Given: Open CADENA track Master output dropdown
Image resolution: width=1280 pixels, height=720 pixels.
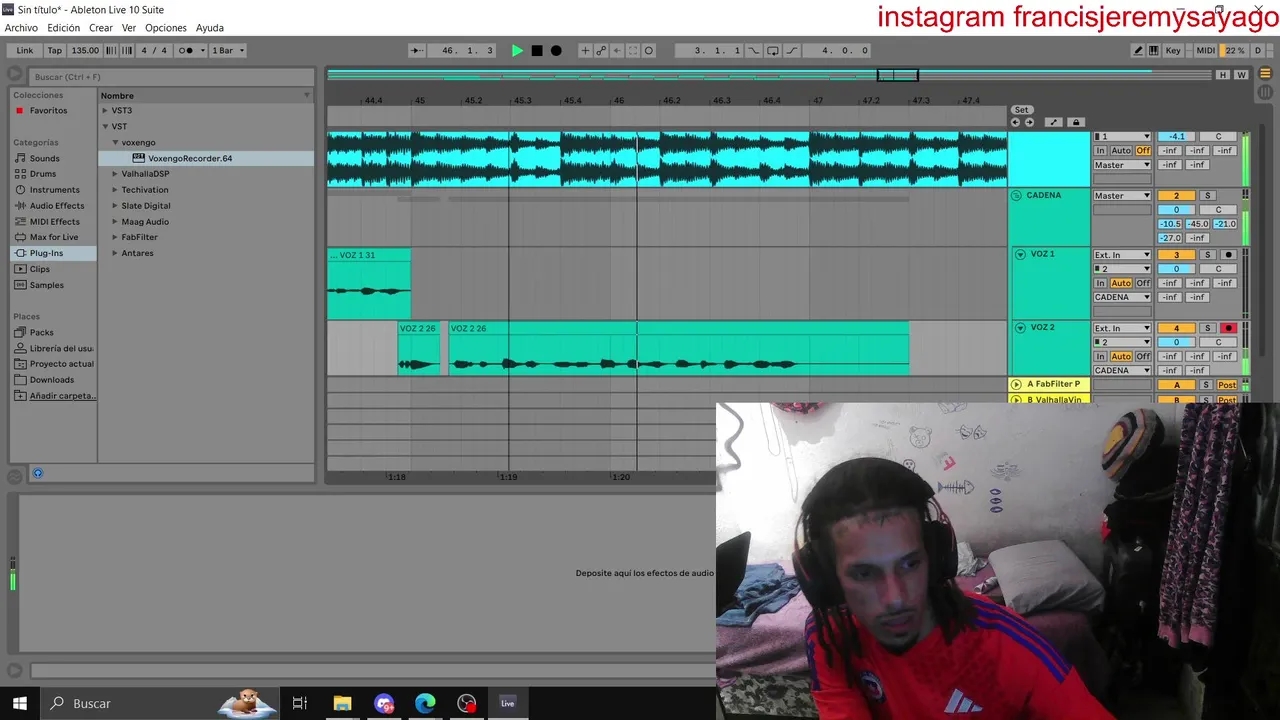Looking at the screenshot, I should 1122,195.
